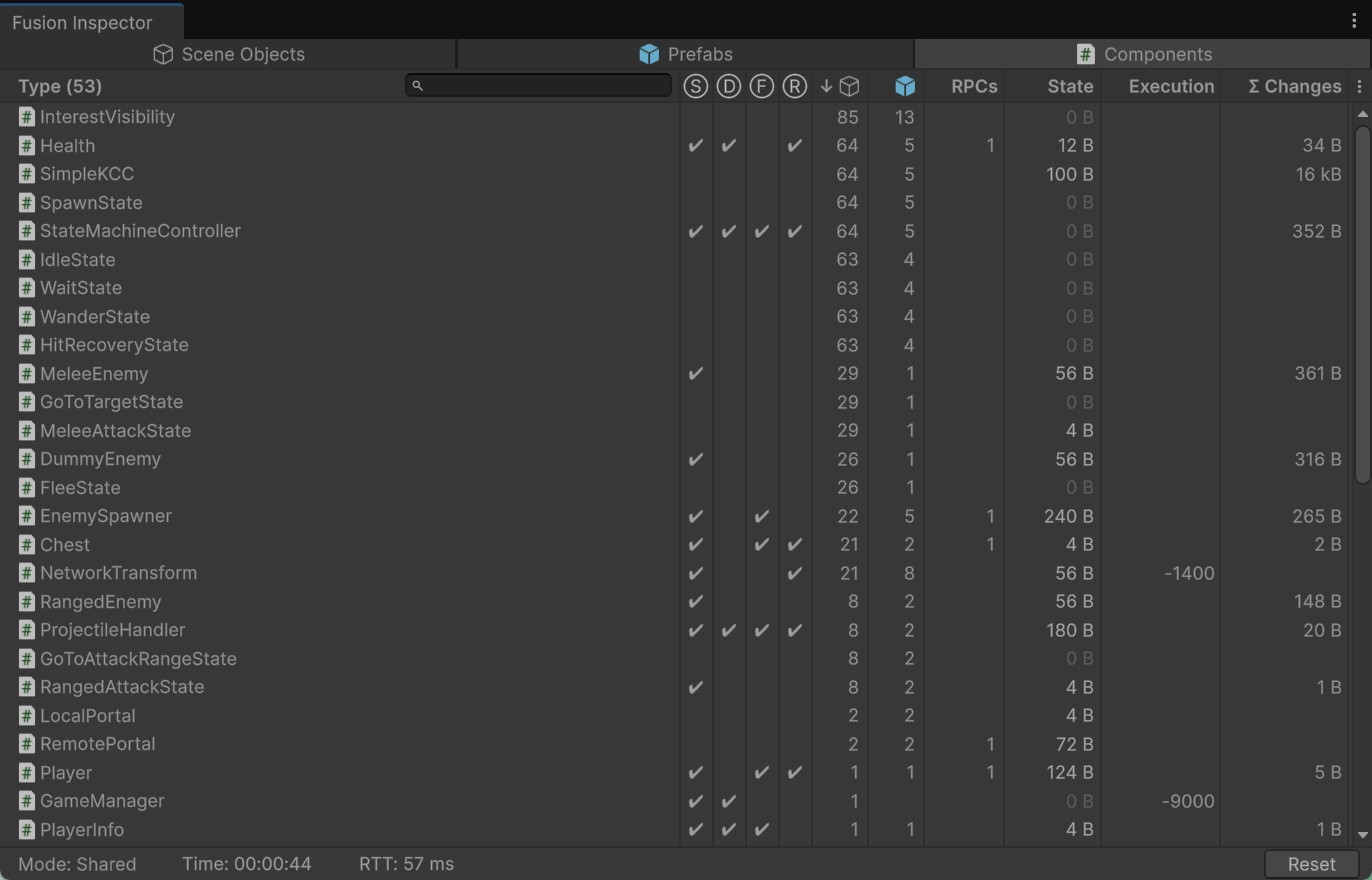Viewport: 1372px width, 880px height.
Task: Click the circled R column header icon
Action: point(794,86)
